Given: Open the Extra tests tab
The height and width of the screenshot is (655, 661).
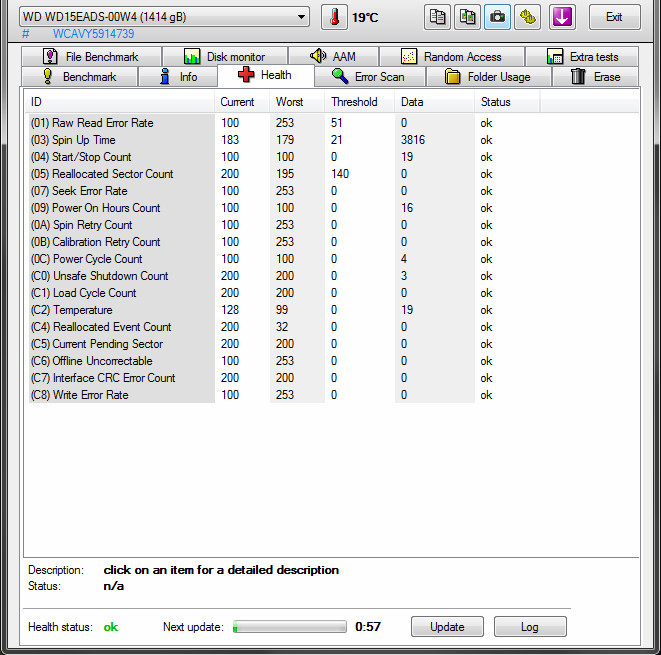Looking at the screenshot, I should pyautogui.click(x=582, y=56).
